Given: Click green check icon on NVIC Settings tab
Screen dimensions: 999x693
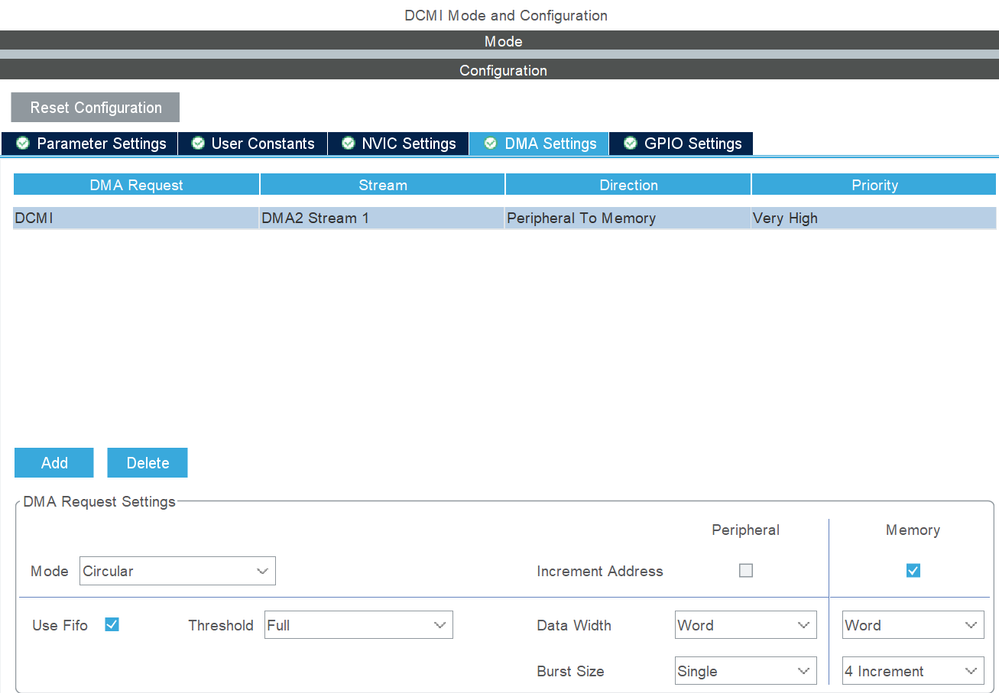Looking at the screenshot, I should click(x=348, y=143).
